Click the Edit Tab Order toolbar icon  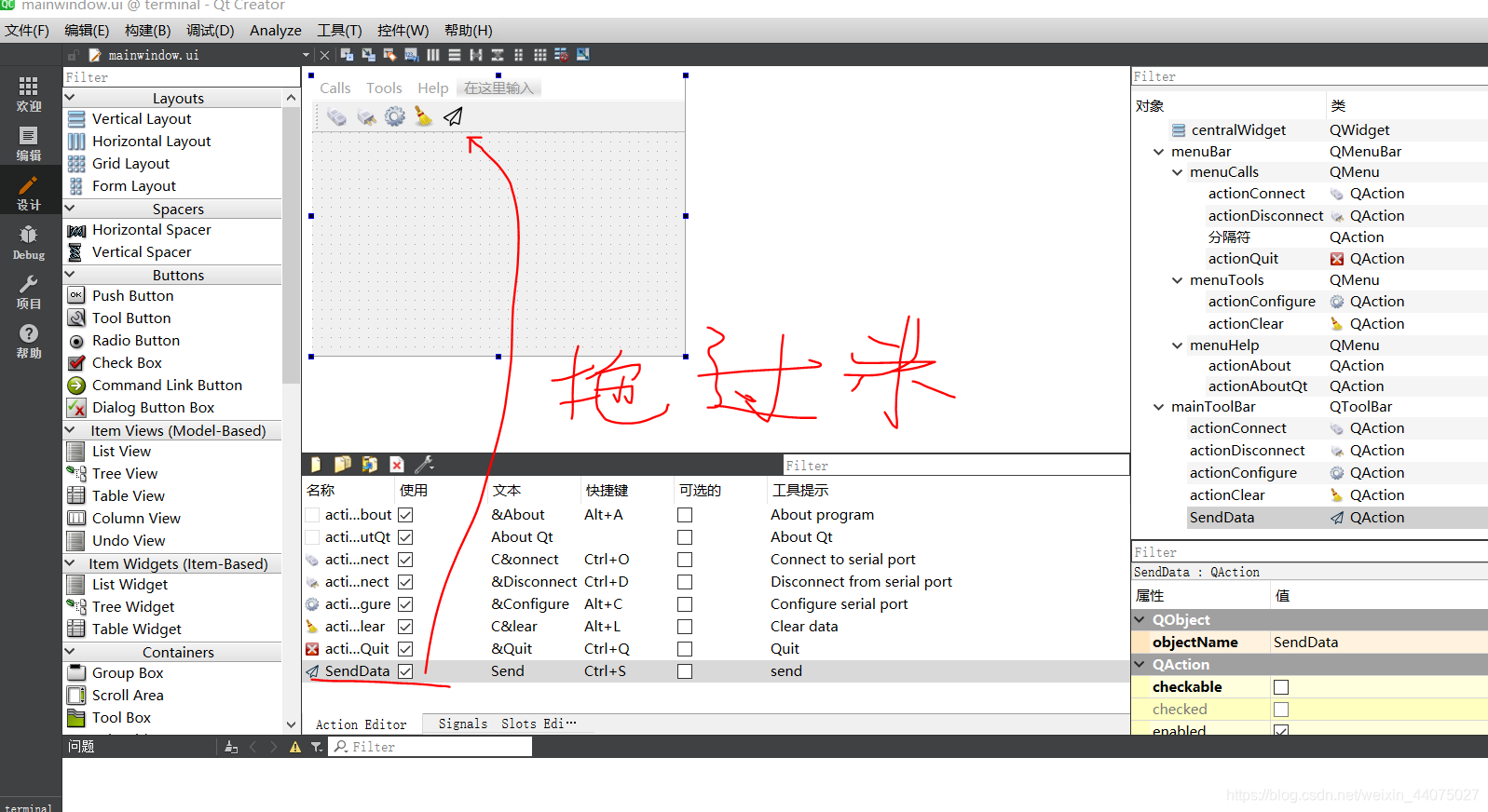coord(411,55)
